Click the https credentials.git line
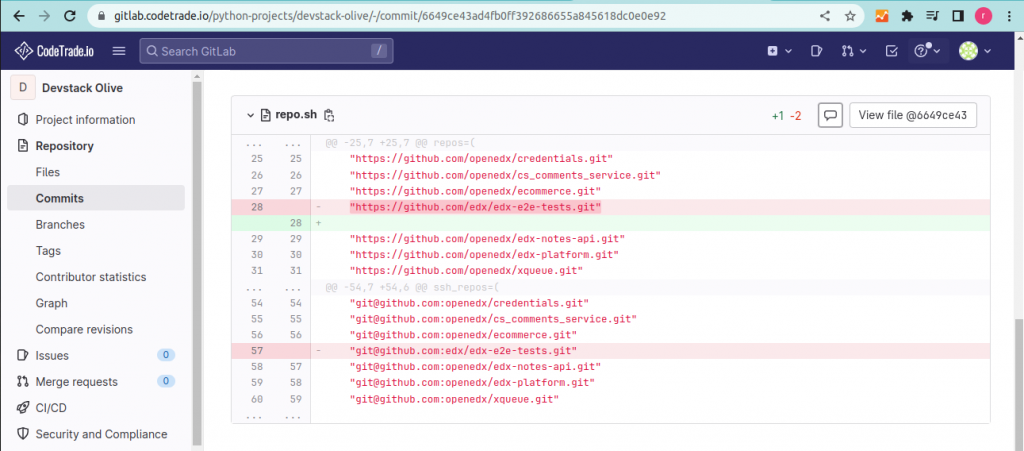Screen dimensions: 1024x451 (x=481, y=159)
